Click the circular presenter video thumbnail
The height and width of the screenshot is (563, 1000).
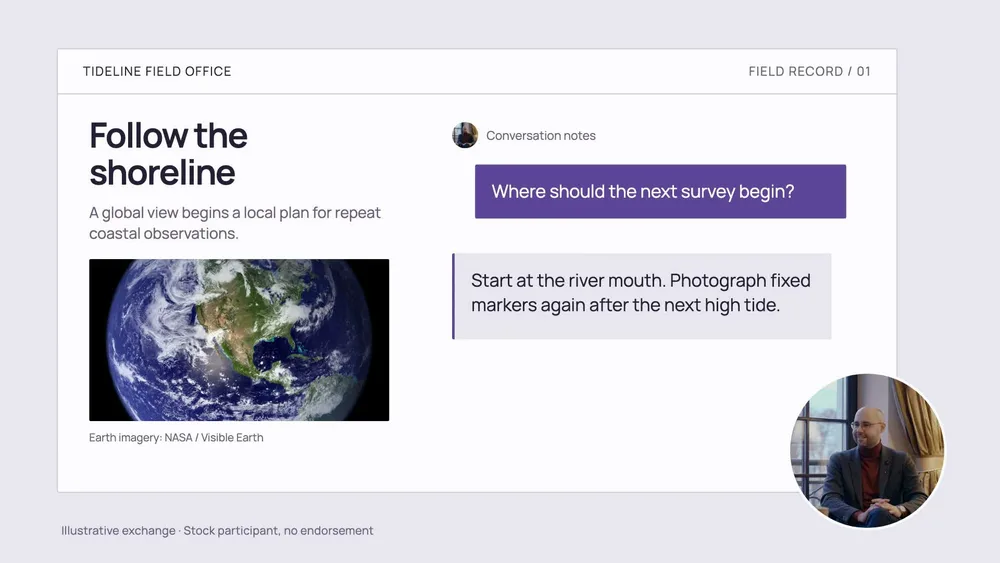coord(867,451)
